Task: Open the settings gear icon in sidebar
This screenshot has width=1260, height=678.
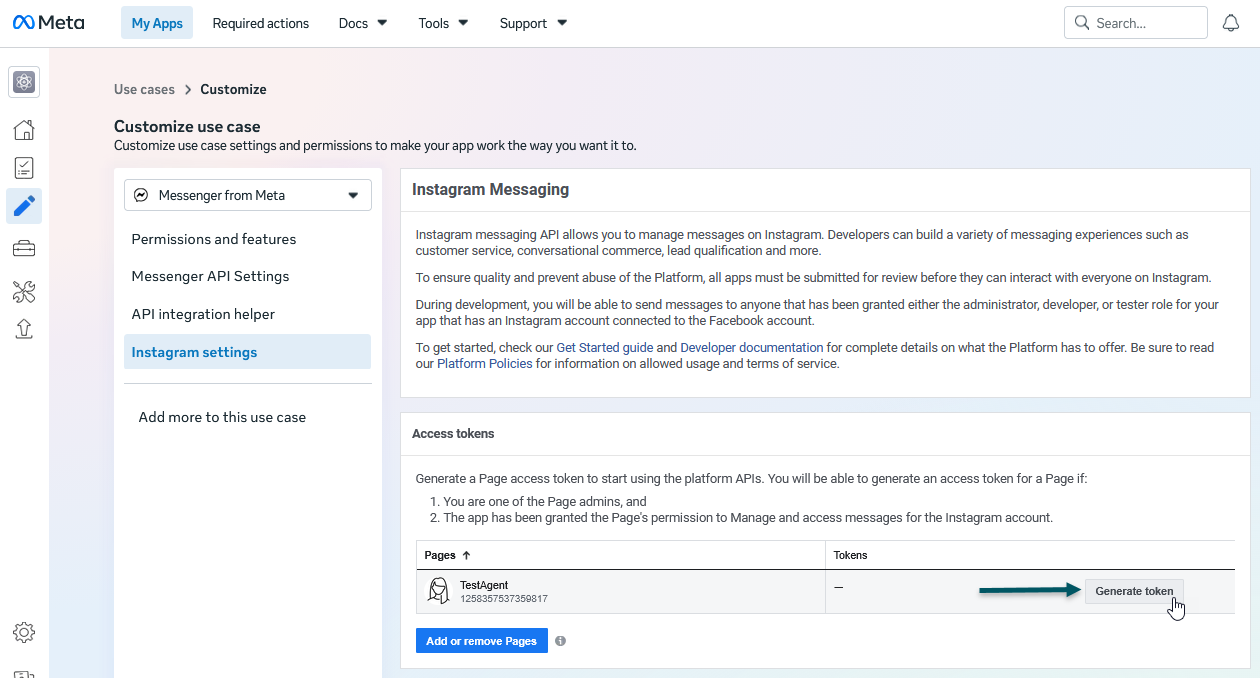Action: (24, 632)
